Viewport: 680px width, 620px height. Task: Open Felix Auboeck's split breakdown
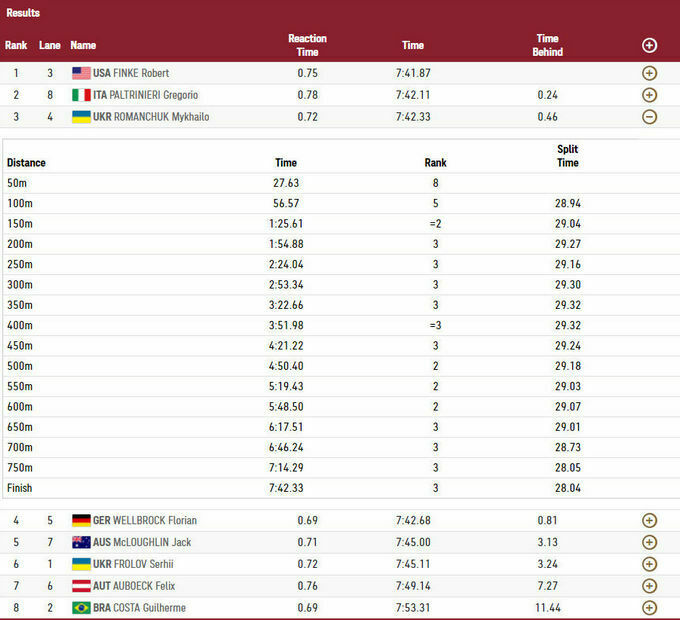649,586
